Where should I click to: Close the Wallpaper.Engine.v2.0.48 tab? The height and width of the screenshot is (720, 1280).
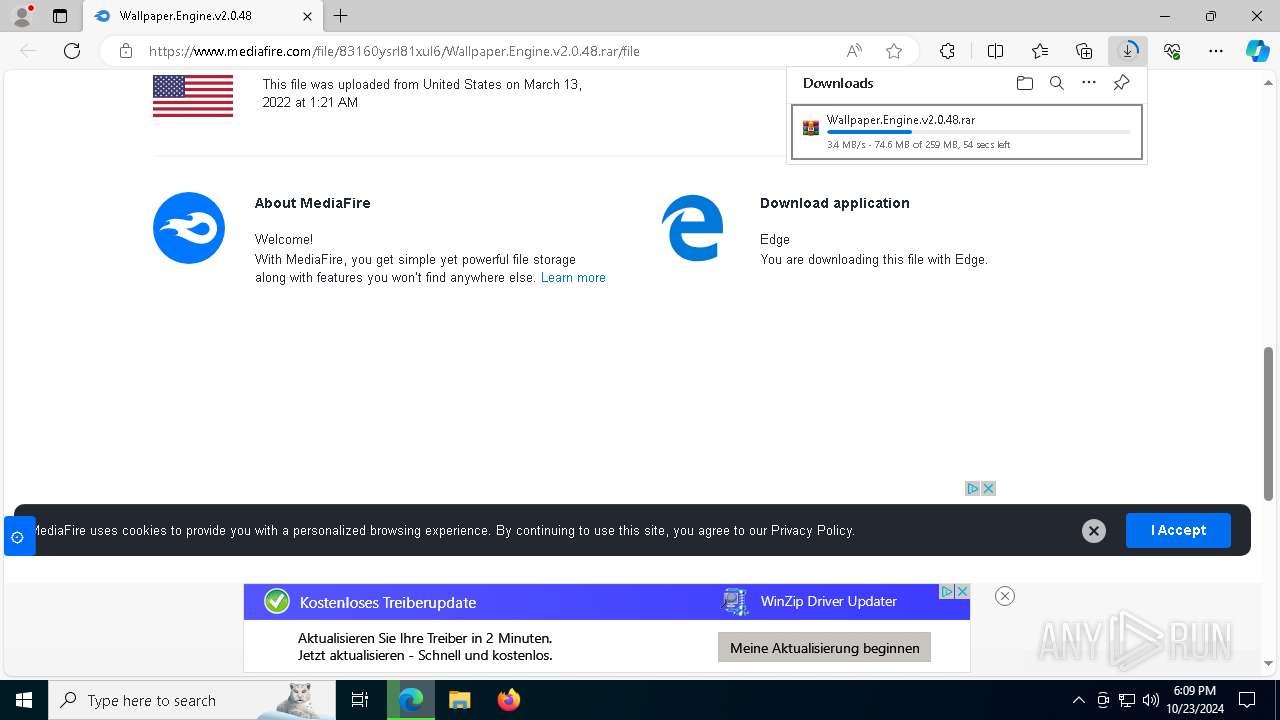click(x=308, y=16)
